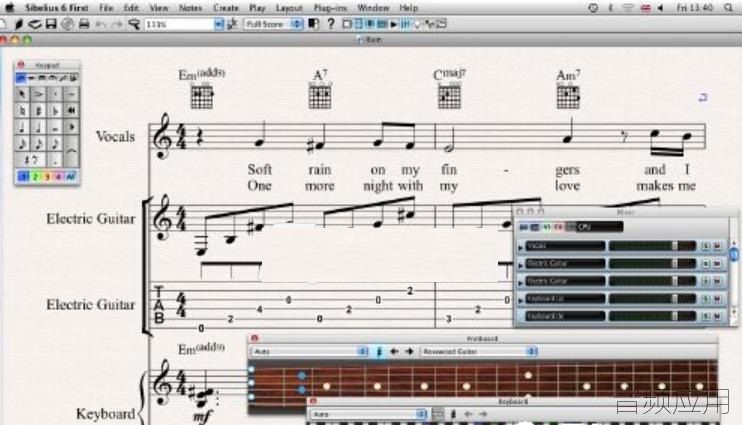Open Spotlight search in menu bar
Image resolution: width=742 pixels, height=425 pixels.
[728, 8]
